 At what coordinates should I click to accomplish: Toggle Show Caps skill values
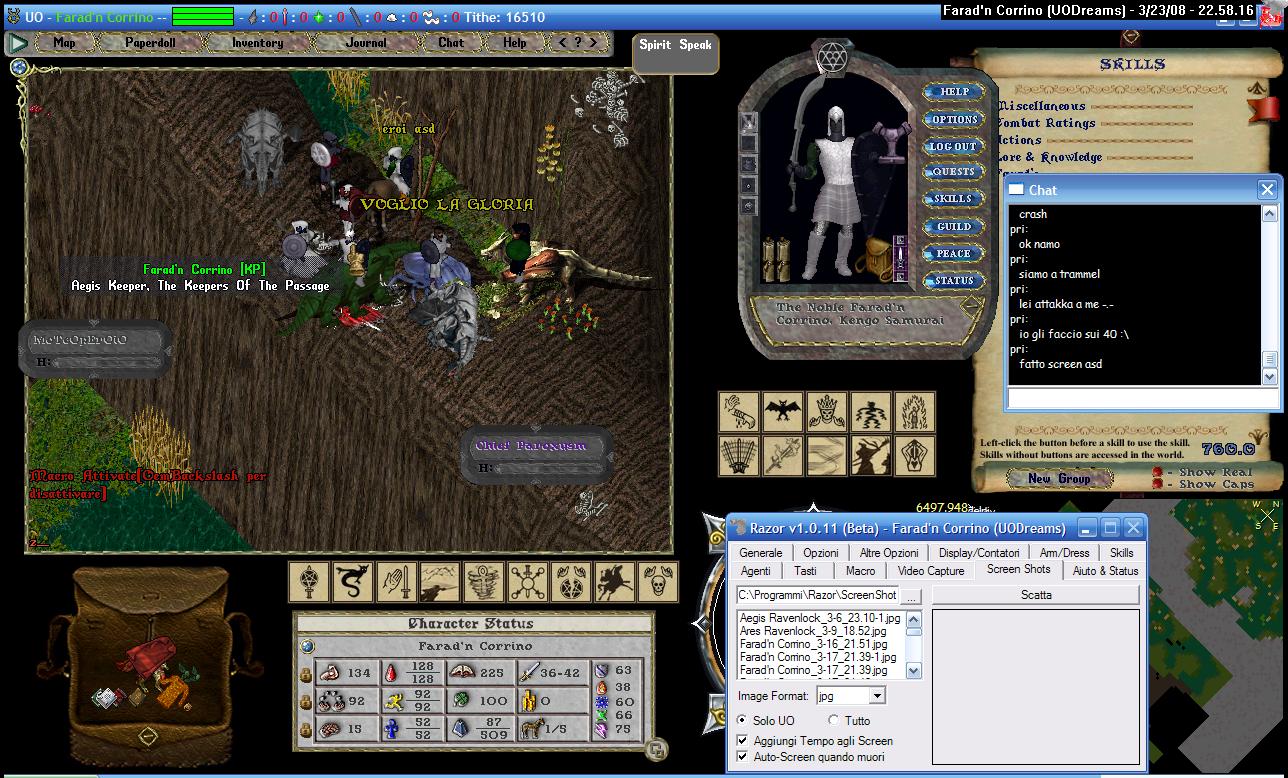pos(1157,484)
